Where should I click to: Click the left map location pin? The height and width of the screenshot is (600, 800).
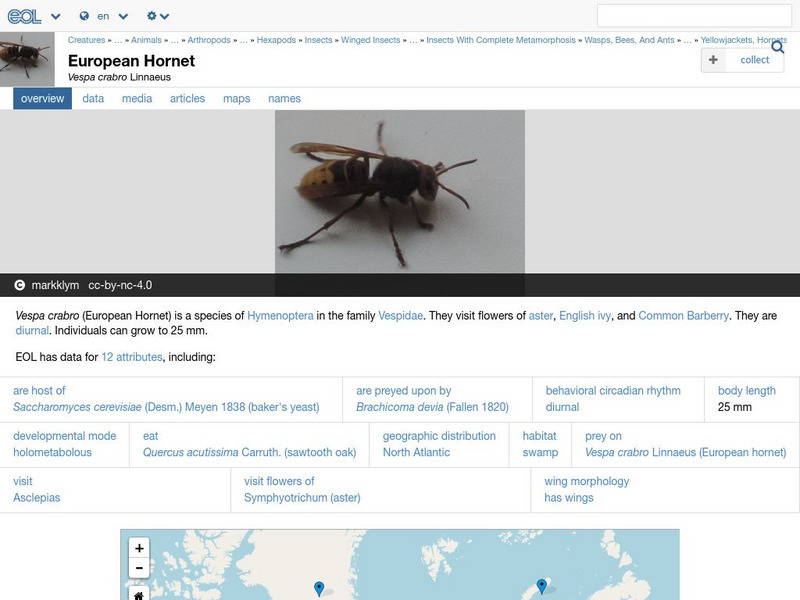point(319,588)
